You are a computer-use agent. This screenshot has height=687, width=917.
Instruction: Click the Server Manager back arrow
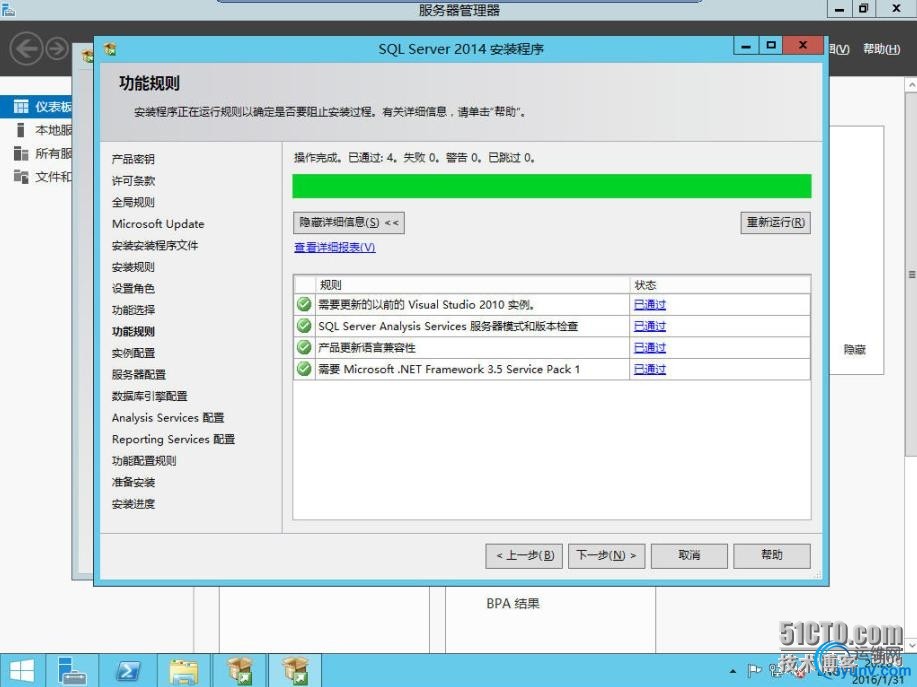[26, 49]
